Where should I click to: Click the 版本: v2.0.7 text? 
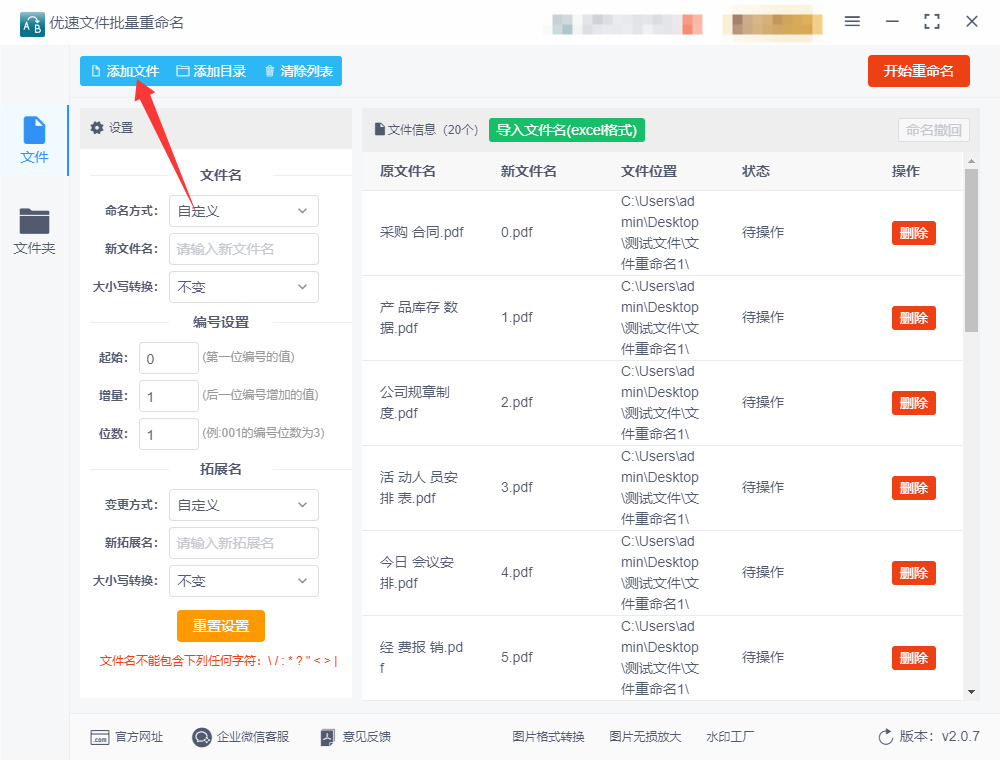pos(939,736)
